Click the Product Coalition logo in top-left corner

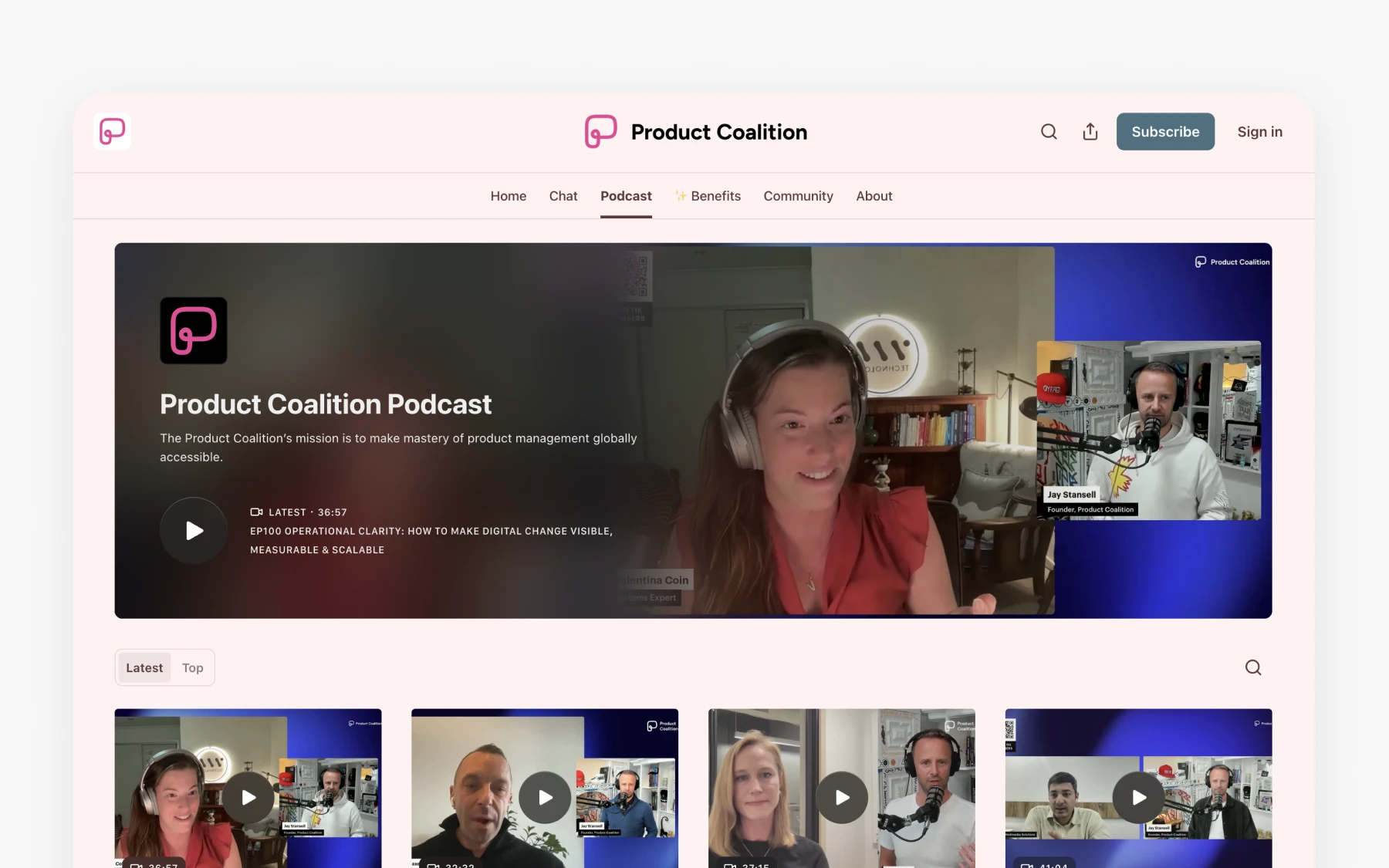[x=112, y=131]
